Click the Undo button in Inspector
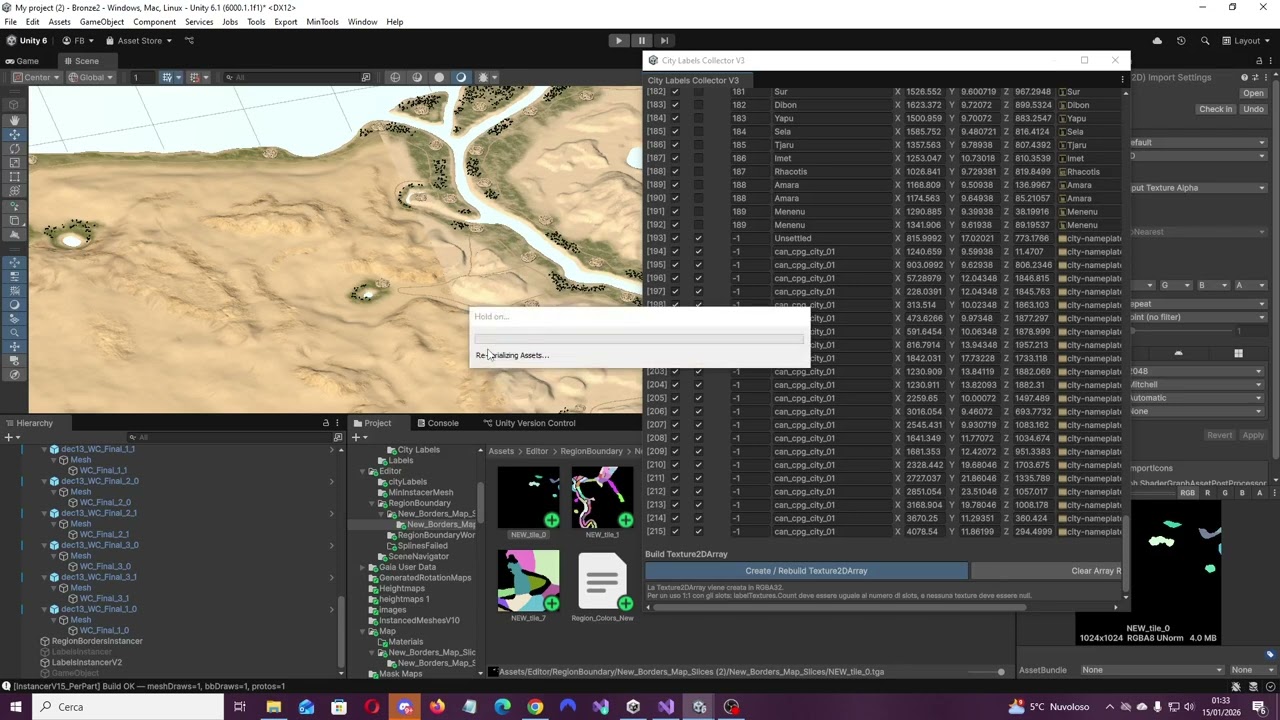The width and height of the screenshot is (1280, 720). 1254,109
